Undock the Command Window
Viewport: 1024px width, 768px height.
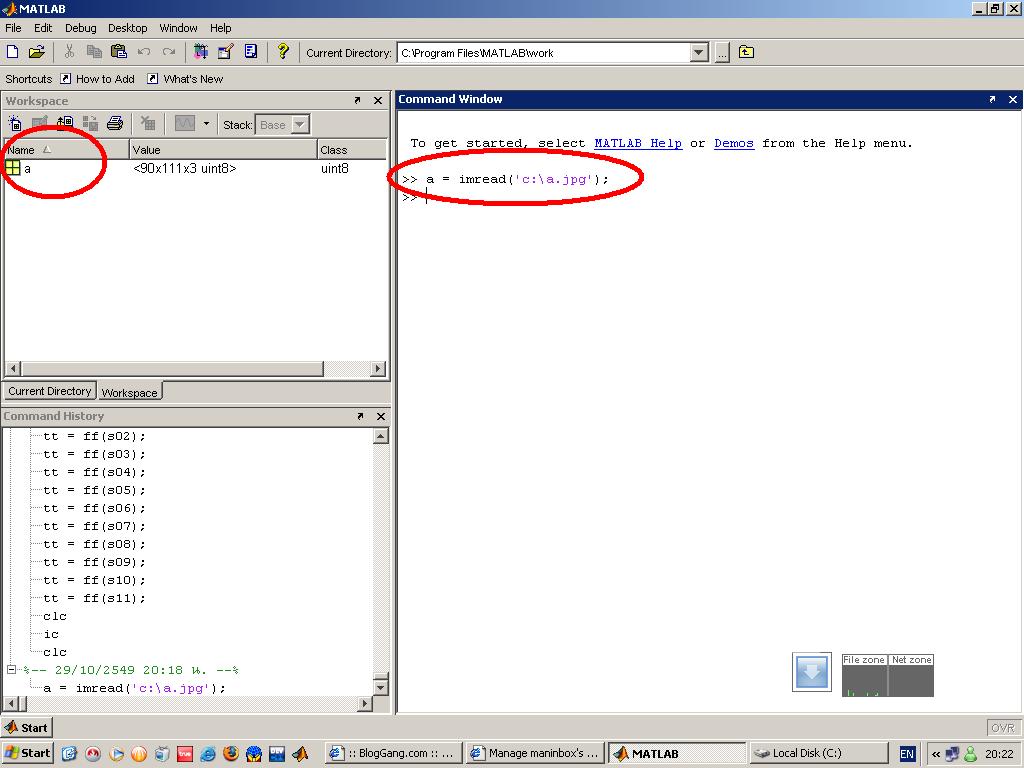pyautogui.click(x=992, y=99)
